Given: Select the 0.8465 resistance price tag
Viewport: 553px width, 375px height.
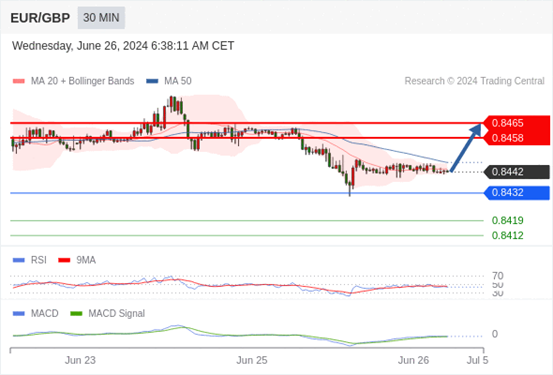Looking at the screenshot, I should 516,123.
